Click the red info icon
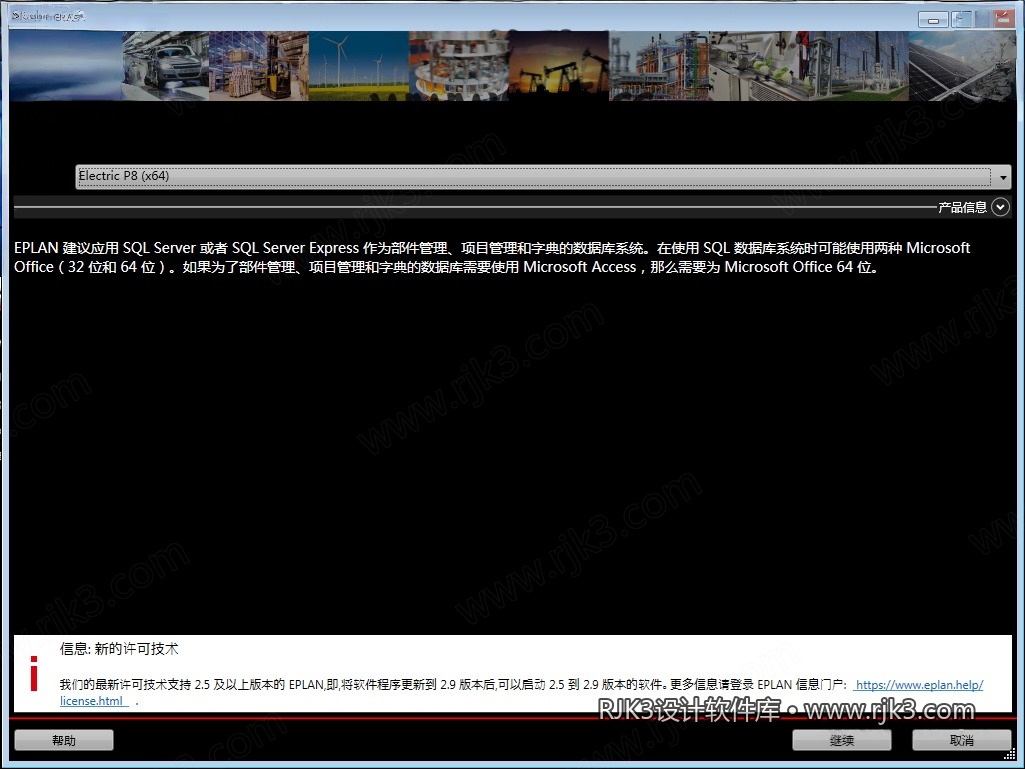 (33, 674)
